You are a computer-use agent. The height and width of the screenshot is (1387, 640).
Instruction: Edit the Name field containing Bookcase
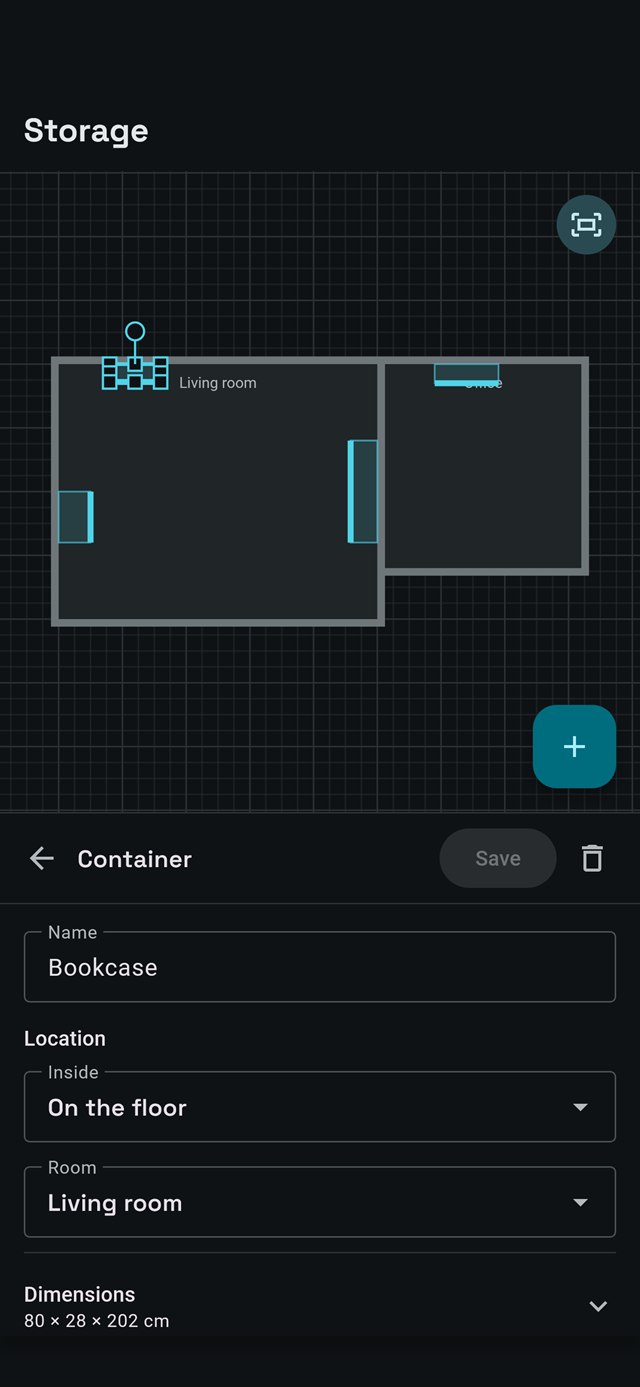tap(320, 967)
